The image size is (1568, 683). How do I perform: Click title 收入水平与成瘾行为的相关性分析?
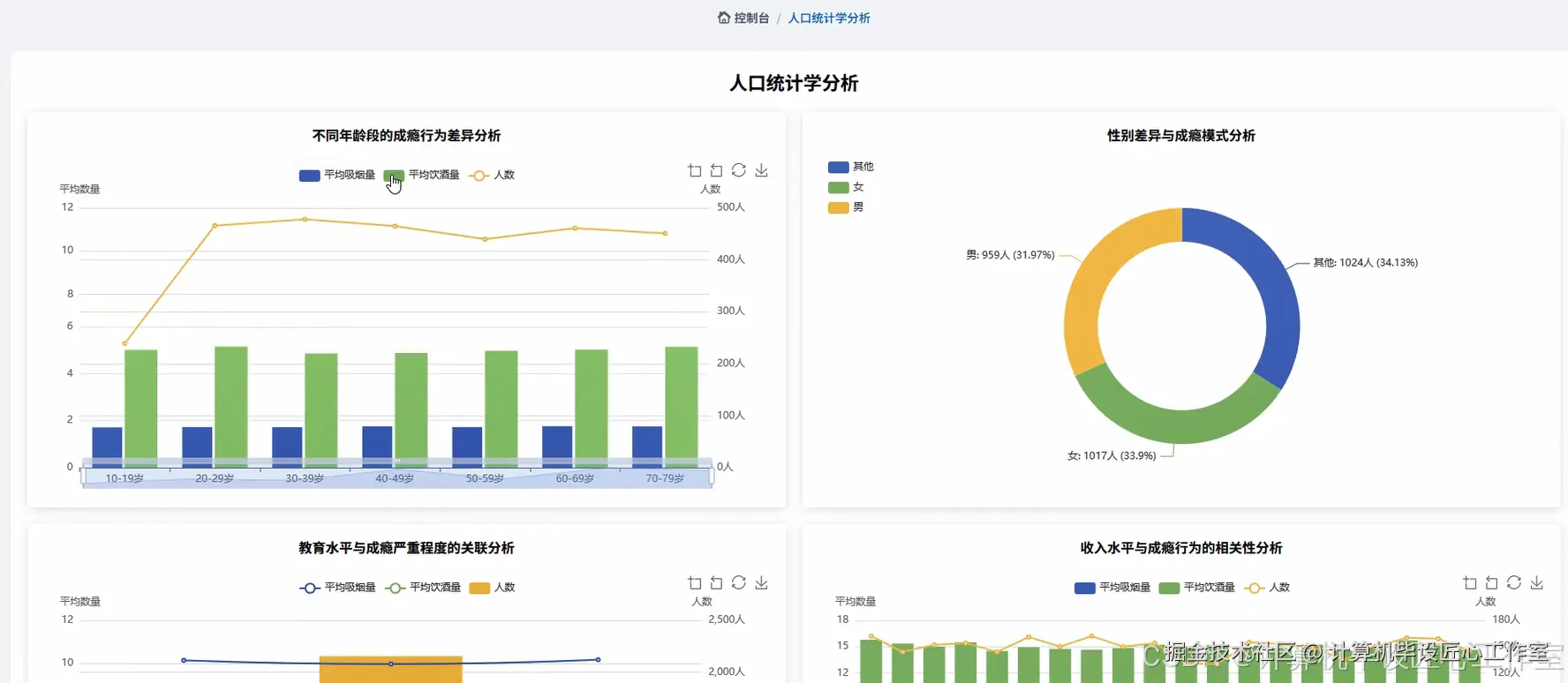coord(1181,548)
